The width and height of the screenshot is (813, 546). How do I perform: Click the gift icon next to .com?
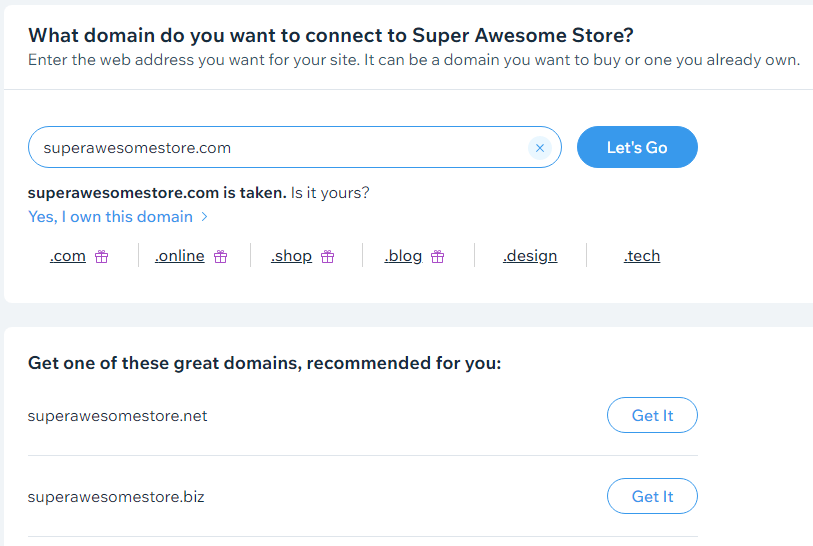point(102,256)
